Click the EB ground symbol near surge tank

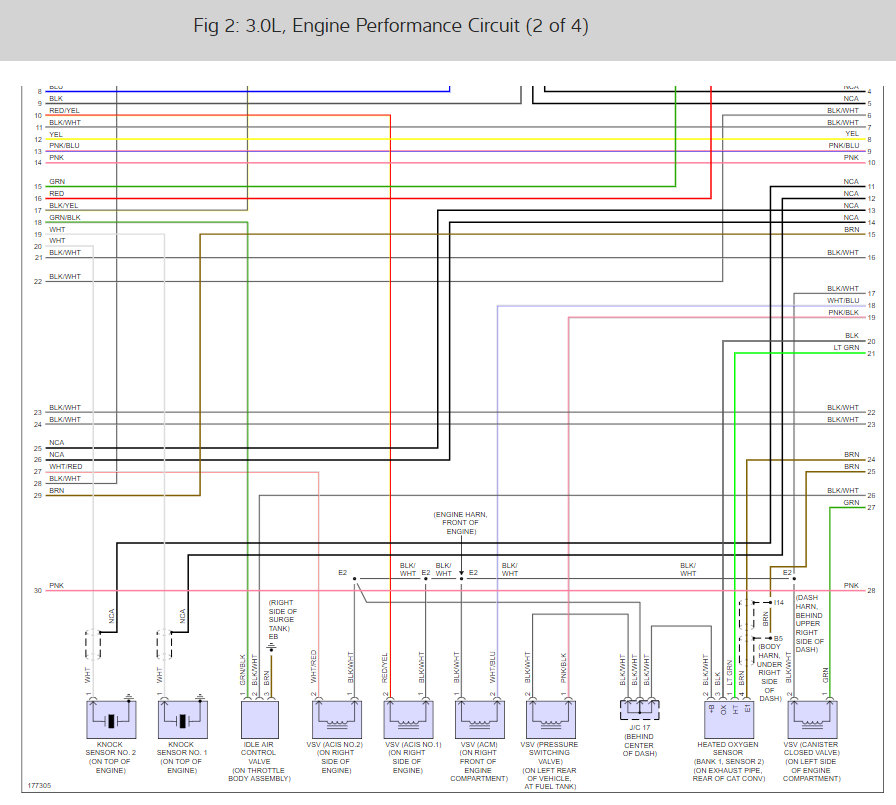tap(271, 648)
